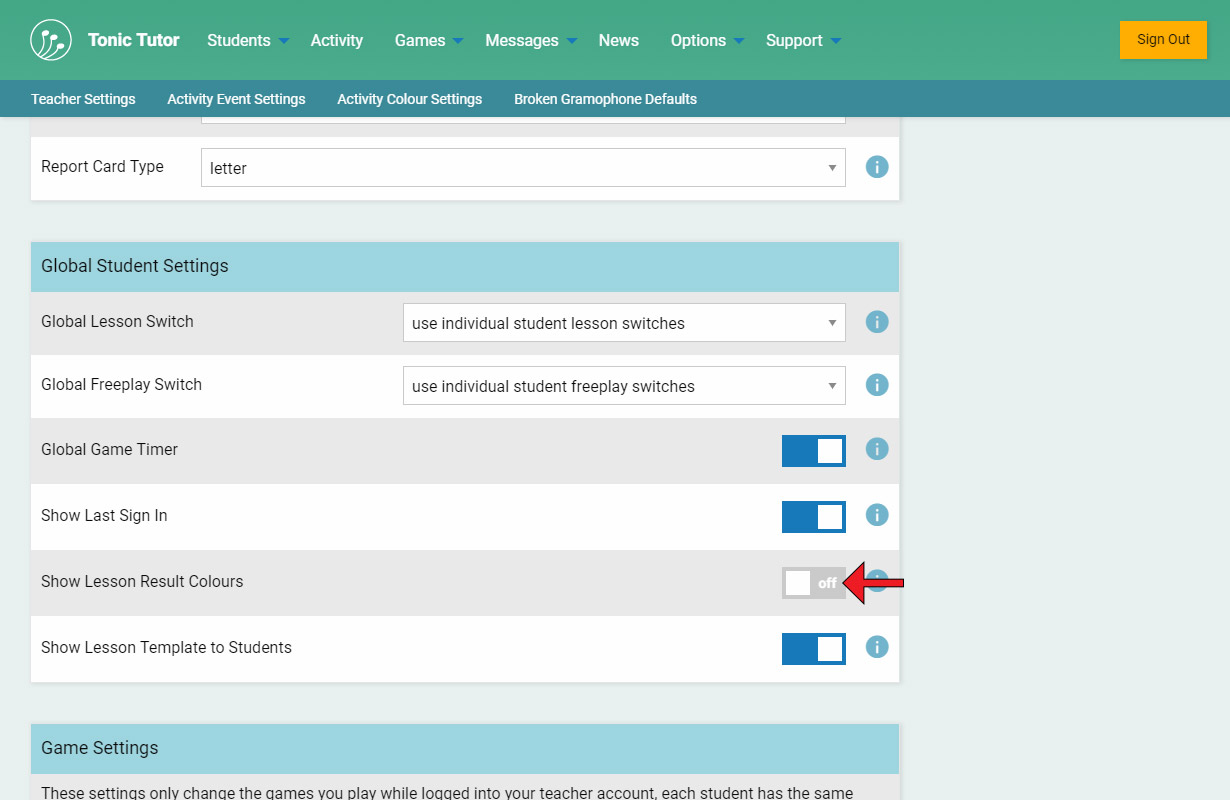The height and width of the screenshot is (800, 1230).
Task: Toggle the Global Game Timer switch
Action: (x=813, y=451)
